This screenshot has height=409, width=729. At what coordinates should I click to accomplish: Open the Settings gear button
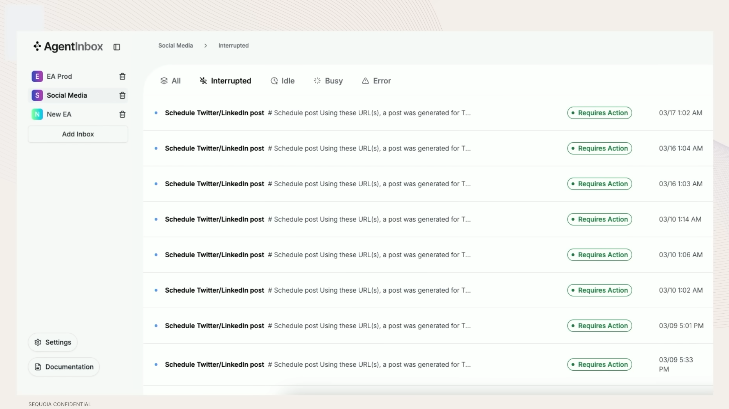point(53,343)
